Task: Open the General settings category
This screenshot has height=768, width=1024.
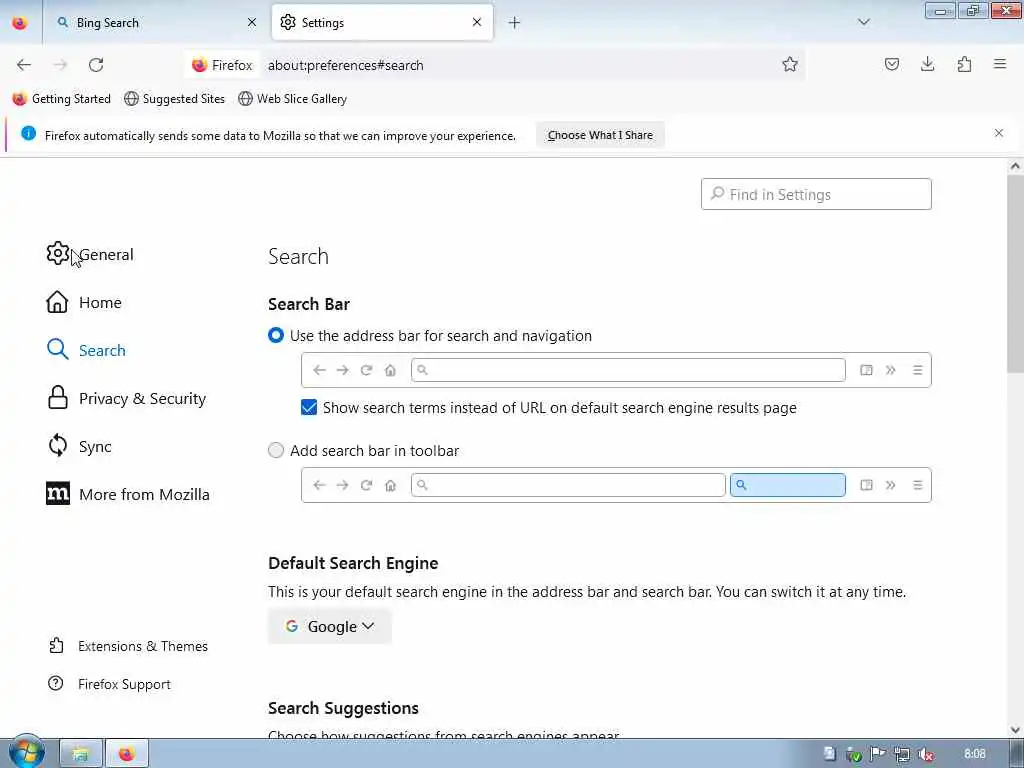Action: pyautogui.click(x=90, y=254)
